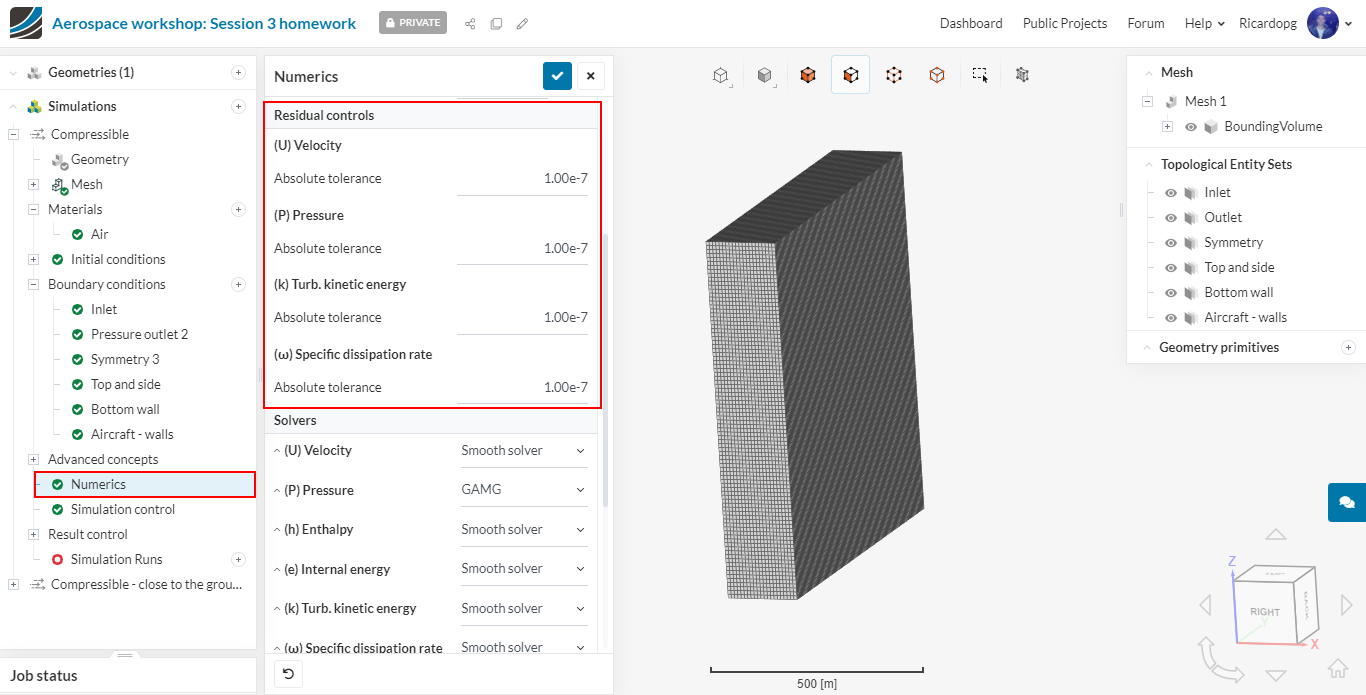Collapse the Compressible simulation tree node
This screenshot has width=1366, height=695.
[x=14, y=134]
